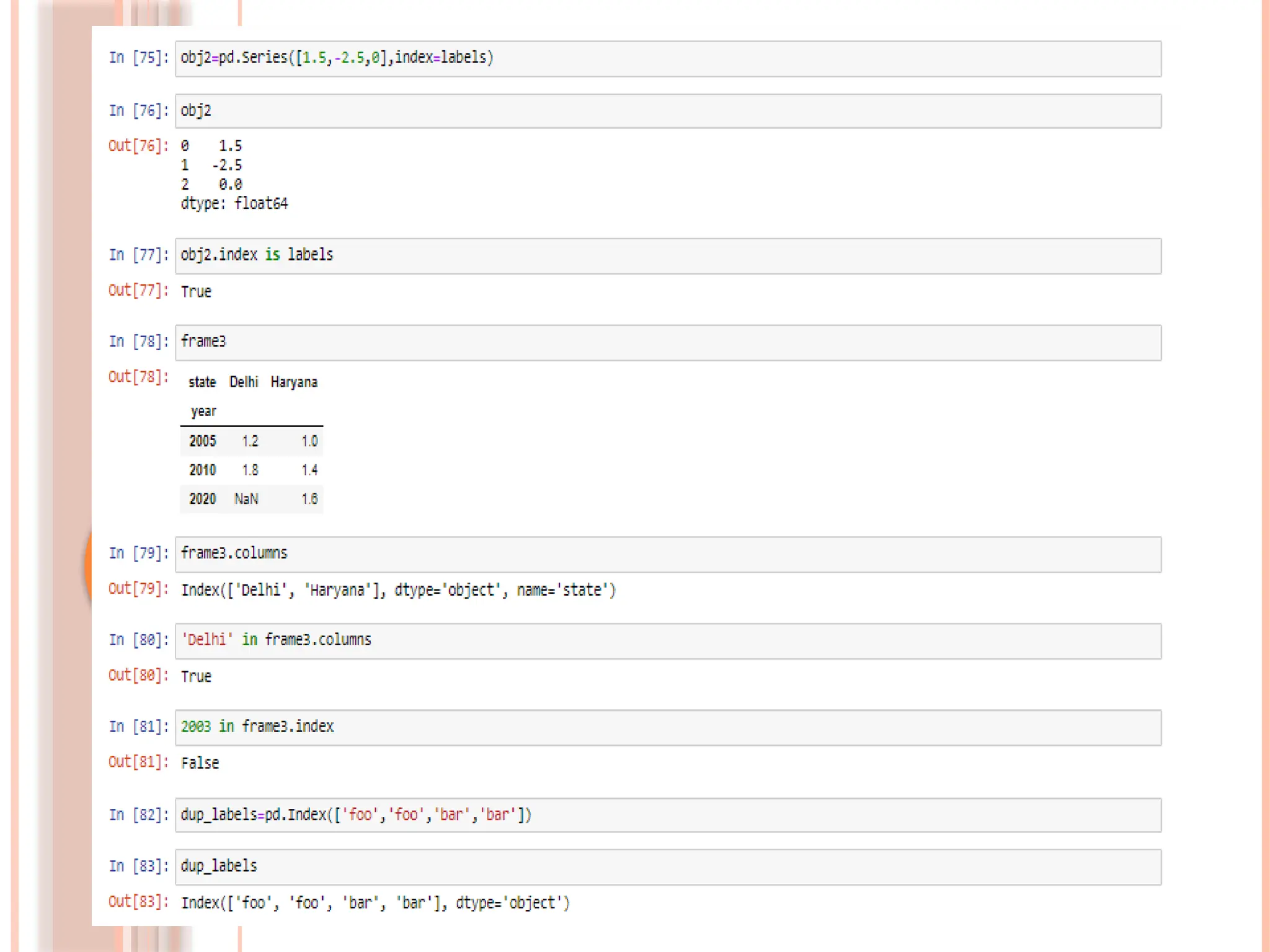Click the True output of Out[80]
The image size is (1270, 952).
(x=196, y=677)
